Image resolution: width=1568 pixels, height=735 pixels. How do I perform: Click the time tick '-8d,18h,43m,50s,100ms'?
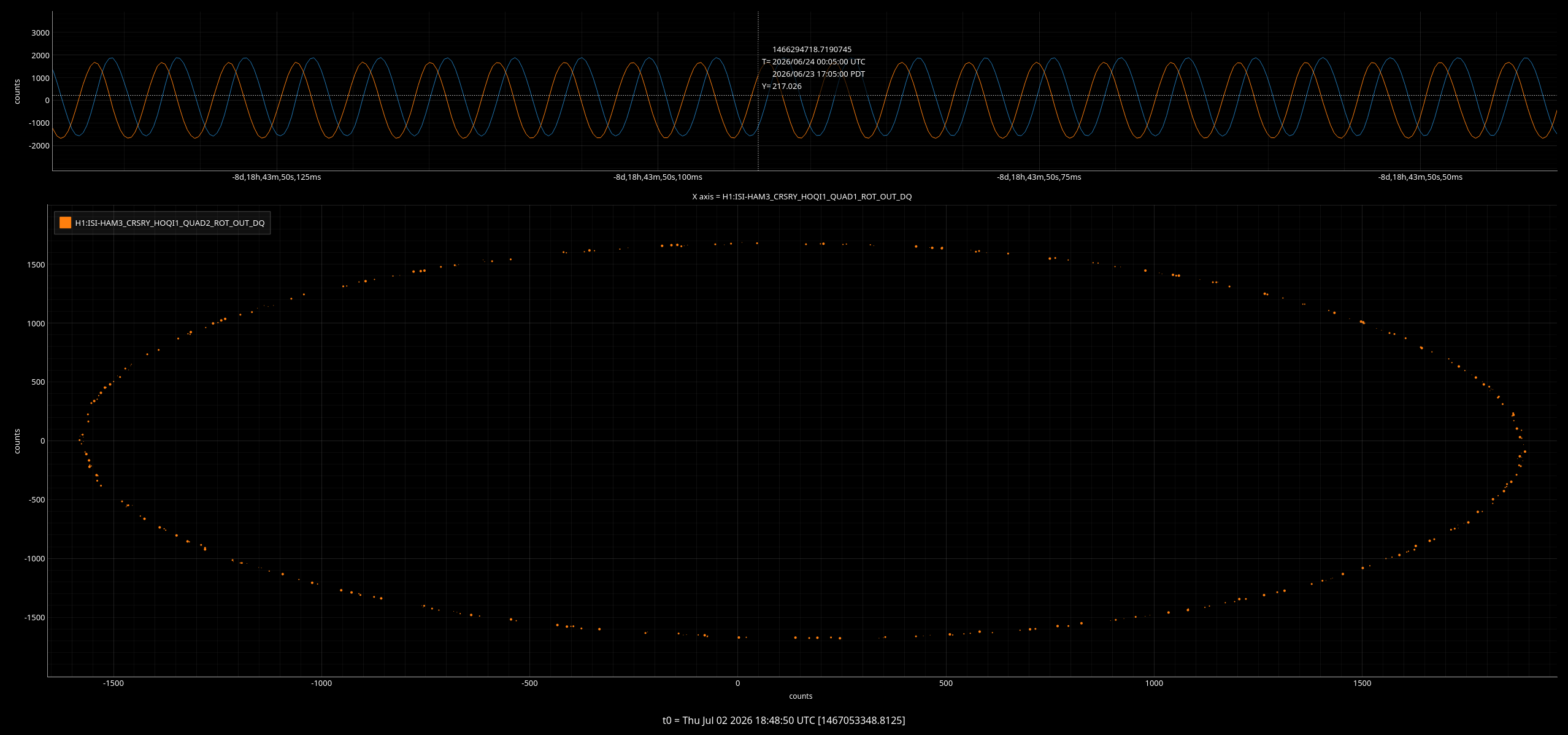[658, 177]
